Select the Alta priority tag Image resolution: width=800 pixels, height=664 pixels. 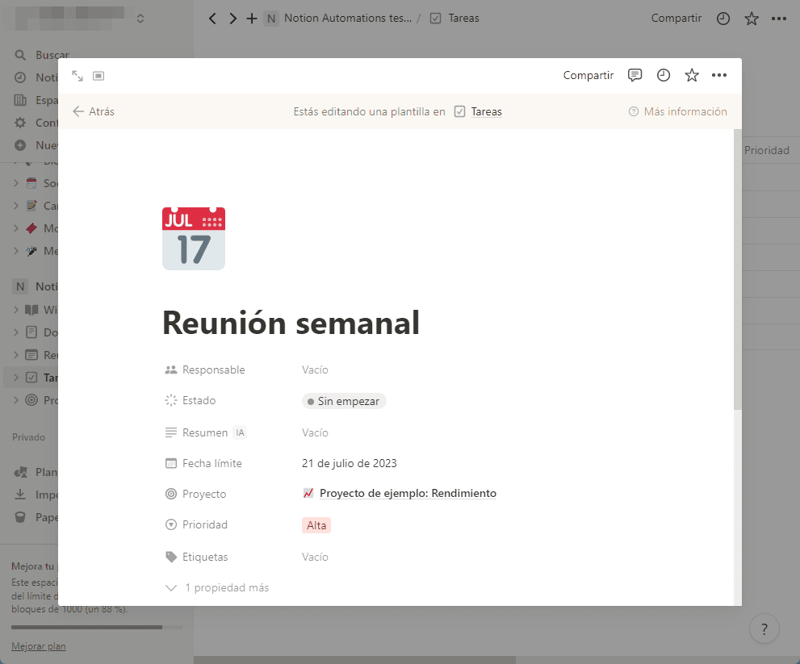point(316,525)
